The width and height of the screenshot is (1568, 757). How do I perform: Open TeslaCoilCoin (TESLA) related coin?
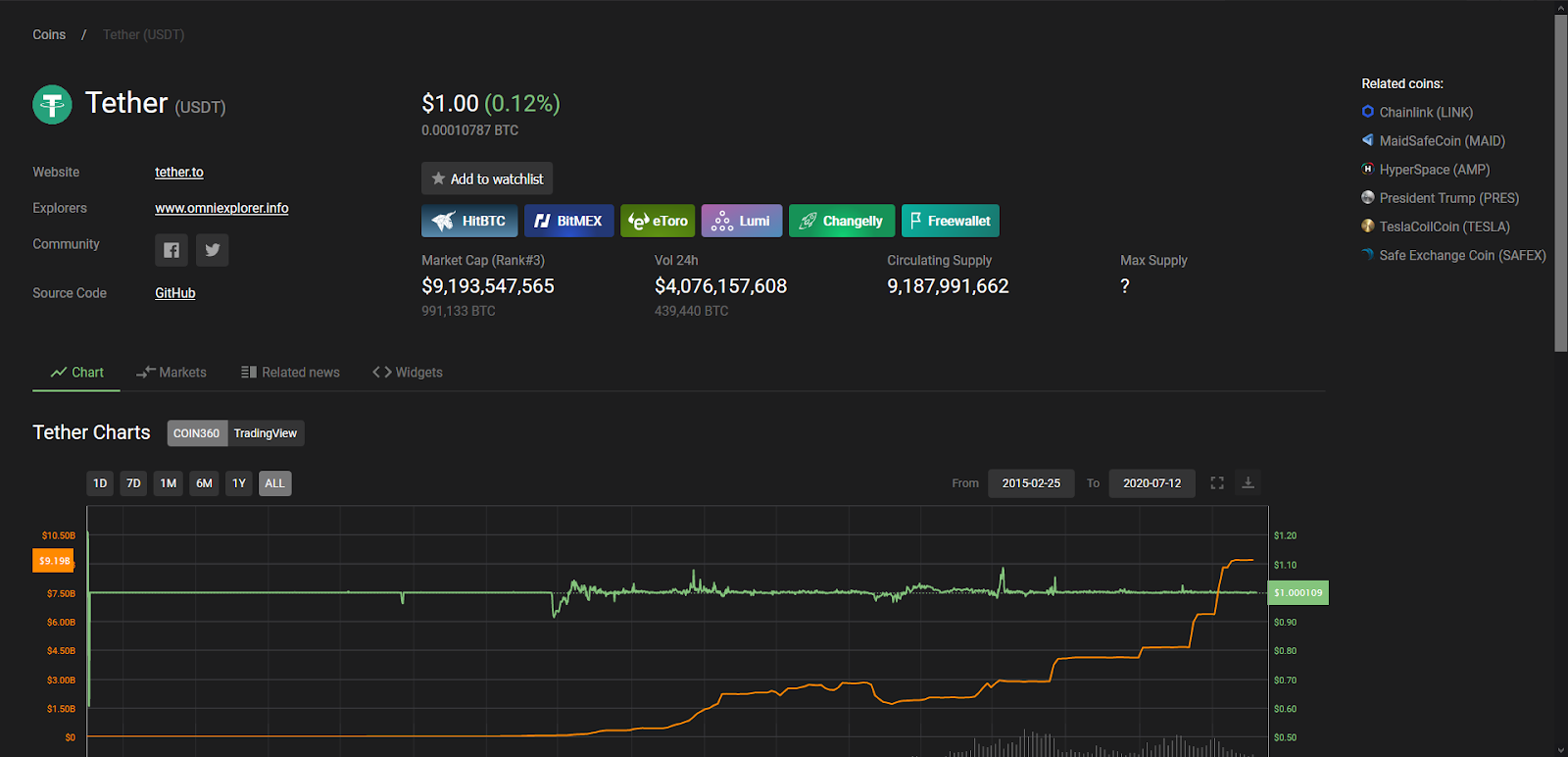(x=1445, y=226)
